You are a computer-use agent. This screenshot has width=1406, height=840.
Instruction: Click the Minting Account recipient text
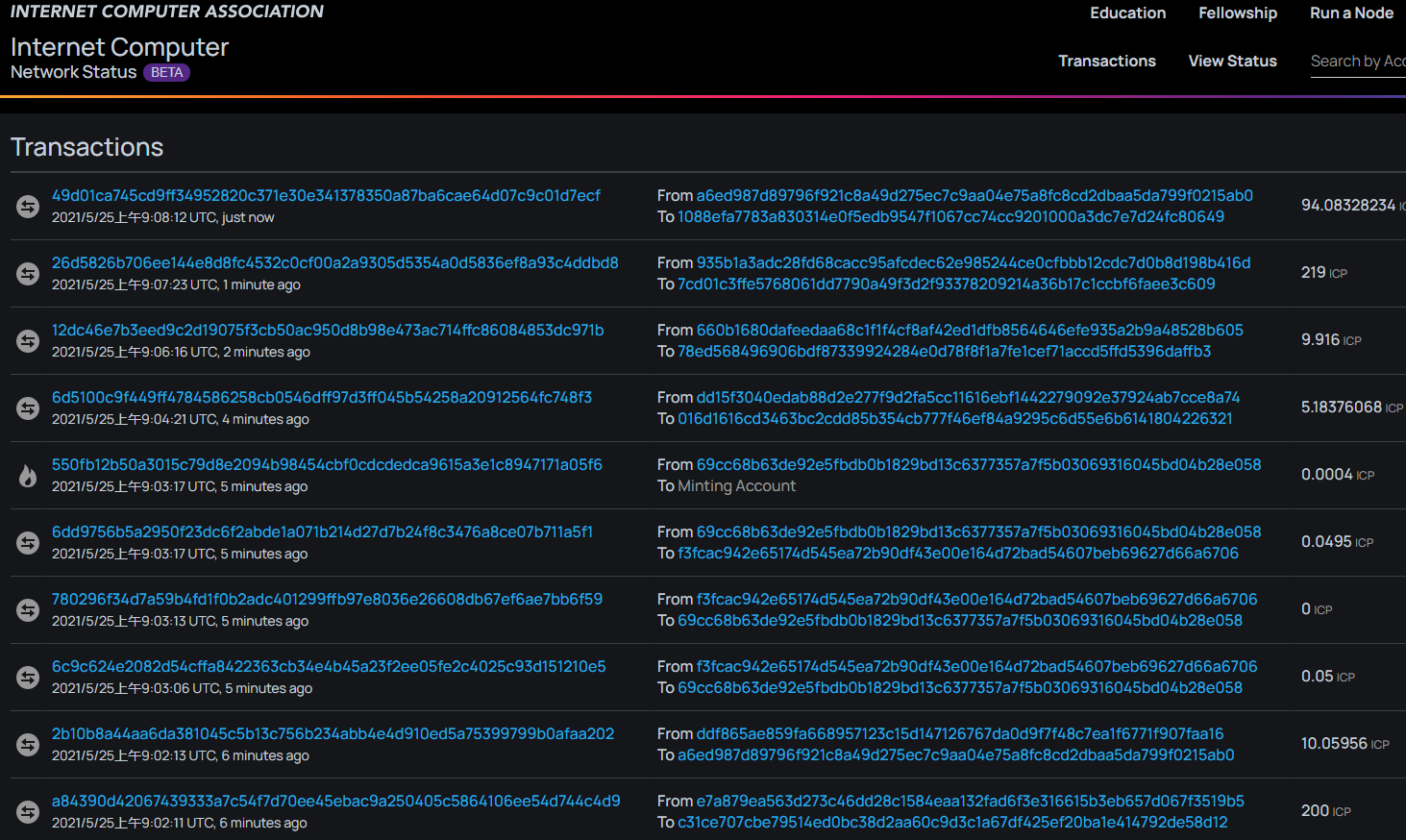736,486
